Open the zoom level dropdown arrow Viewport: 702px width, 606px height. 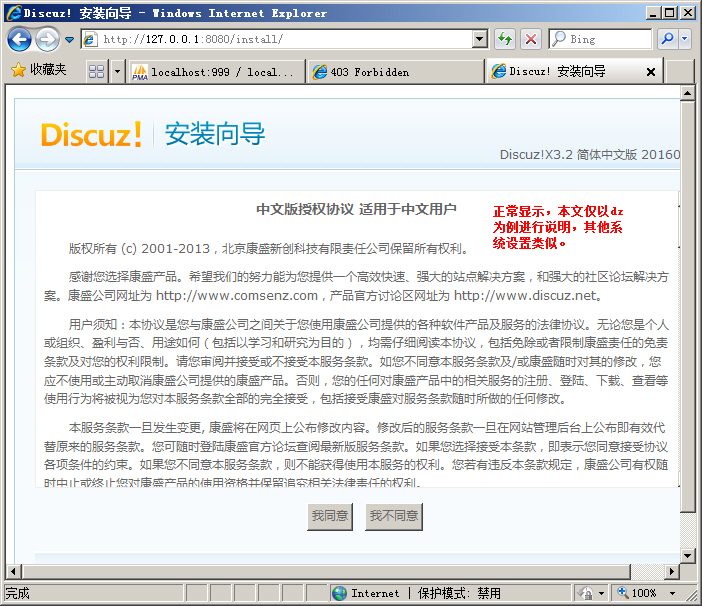672,593
